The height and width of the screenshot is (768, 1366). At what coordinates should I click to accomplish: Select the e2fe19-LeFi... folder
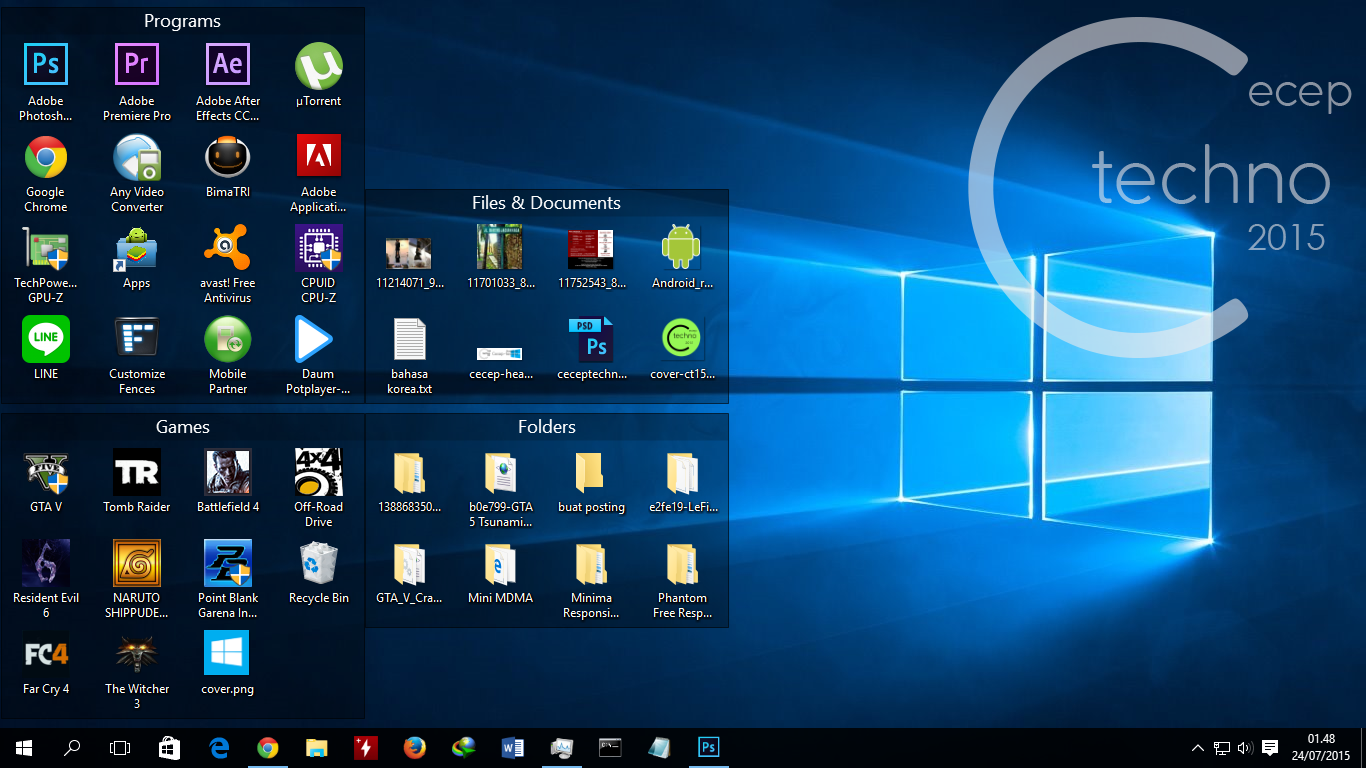click(682, 472)
